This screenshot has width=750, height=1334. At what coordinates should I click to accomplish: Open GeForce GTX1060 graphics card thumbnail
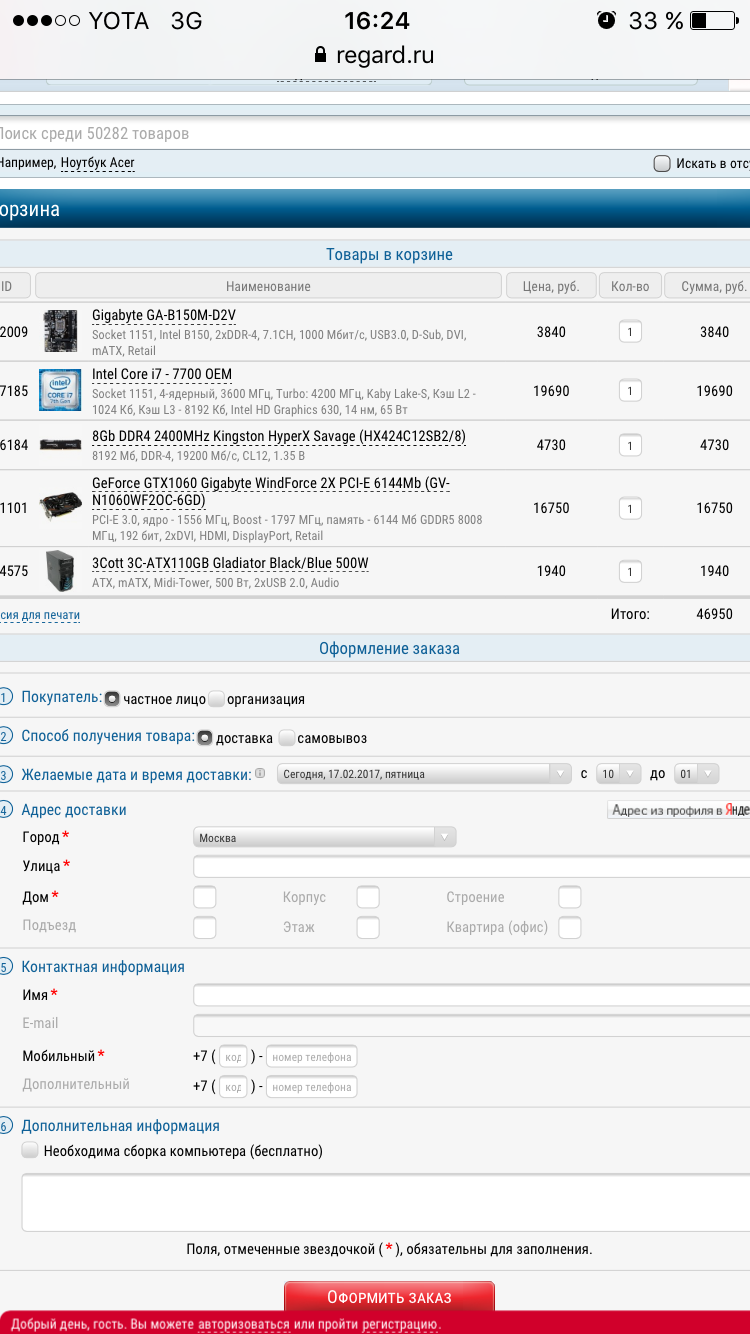(60, 507)
